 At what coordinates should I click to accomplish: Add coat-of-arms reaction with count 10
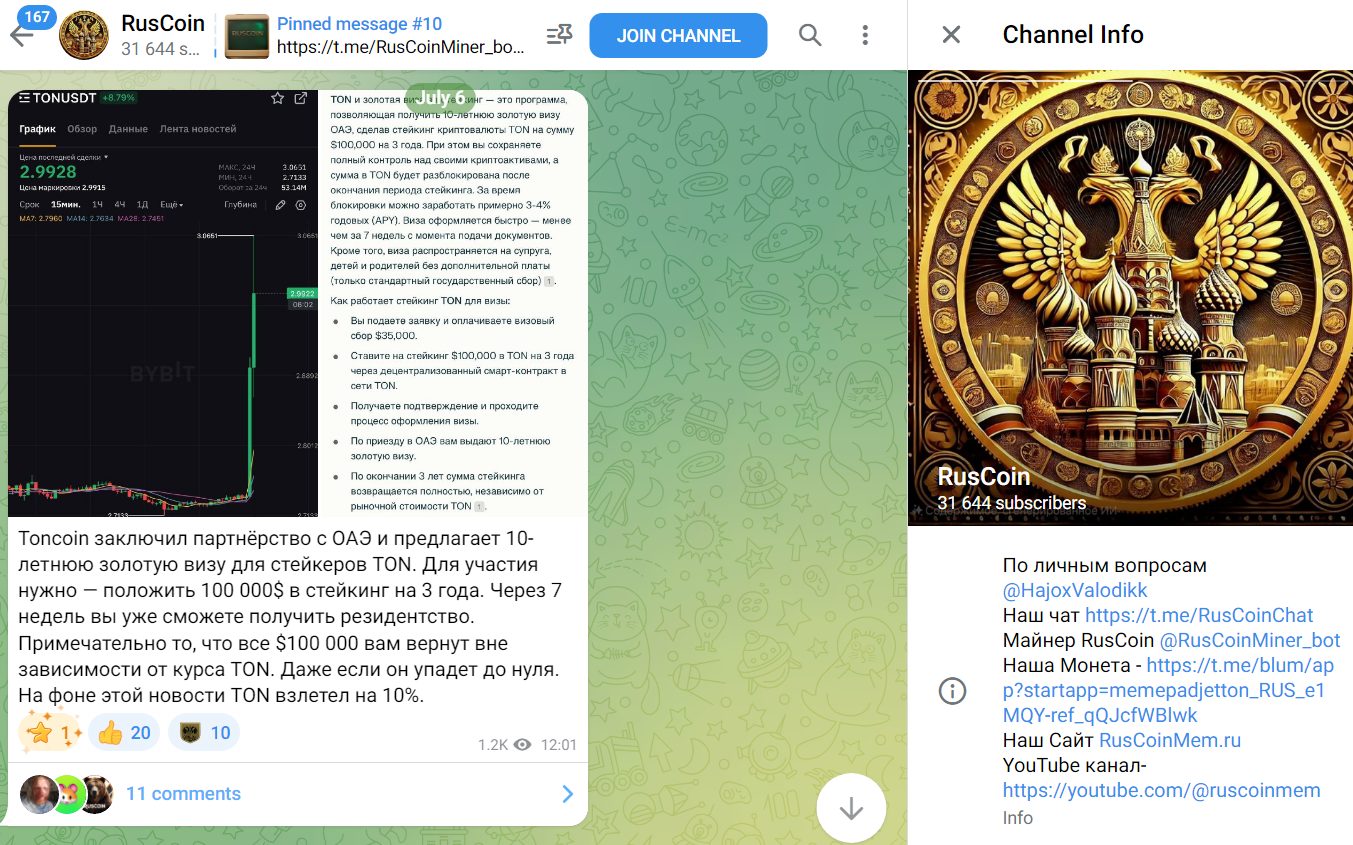coord(204,733)
